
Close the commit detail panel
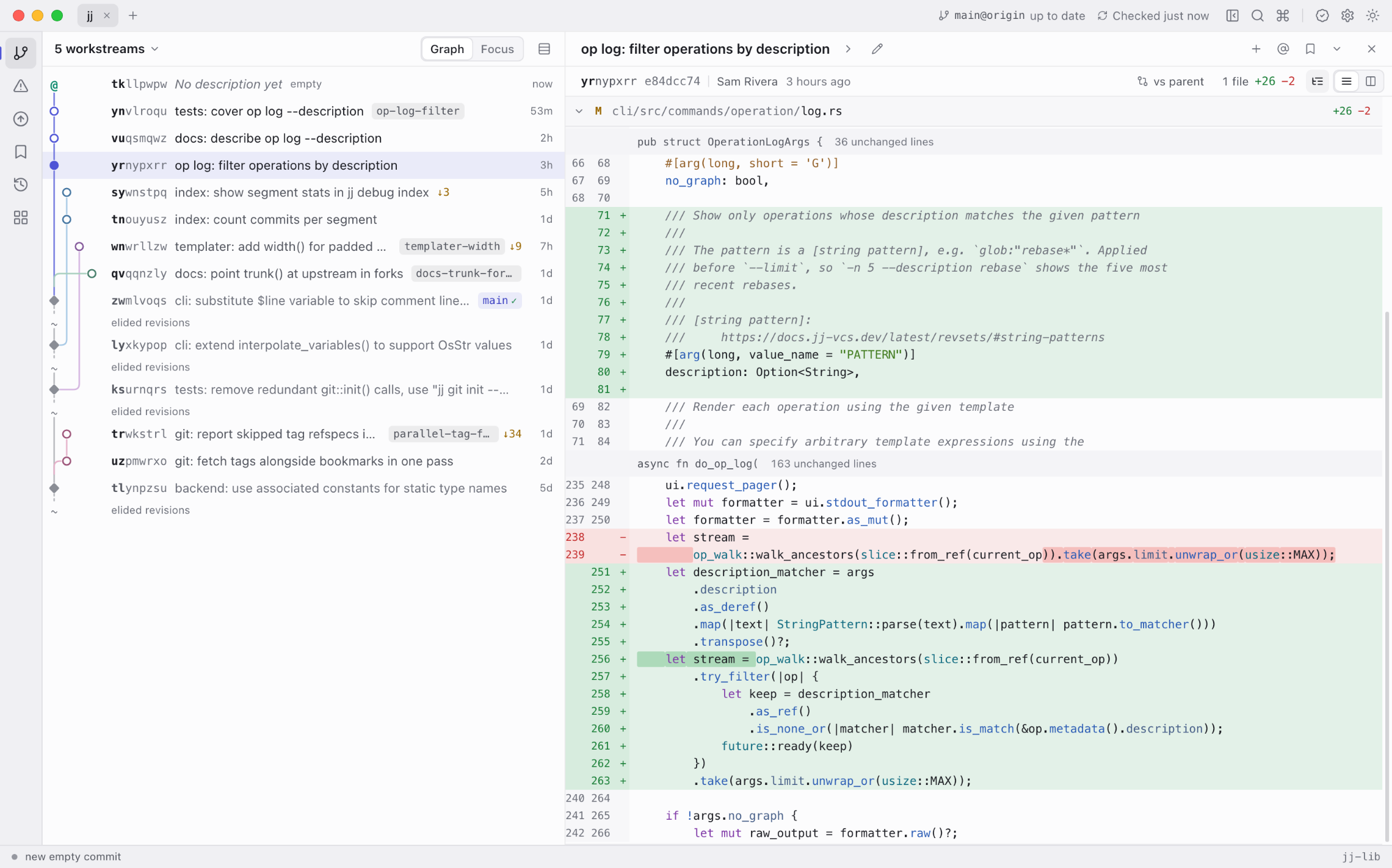click(1371, 49)
